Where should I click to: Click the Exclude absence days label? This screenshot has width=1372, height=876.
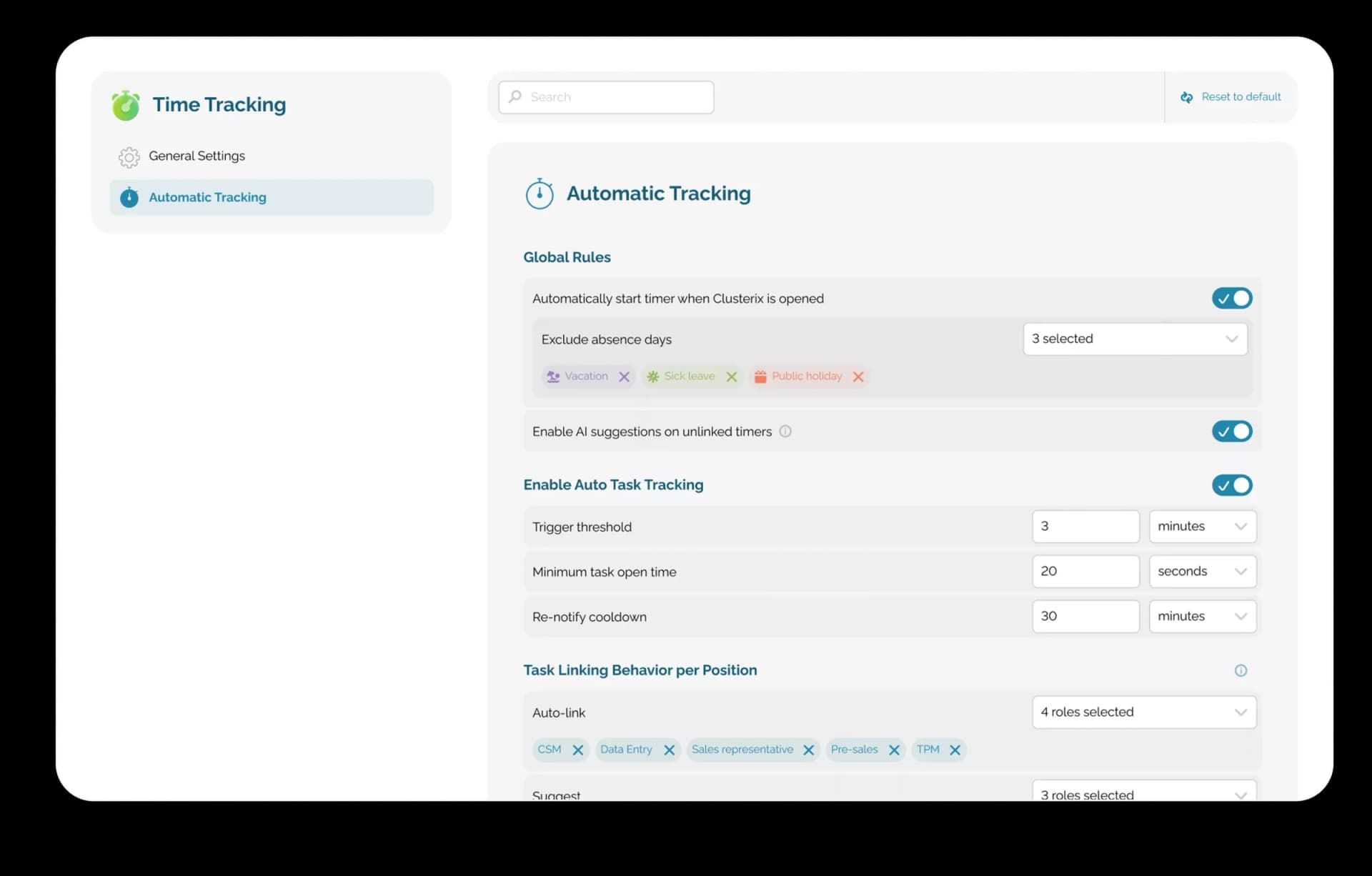coord(606,340)
